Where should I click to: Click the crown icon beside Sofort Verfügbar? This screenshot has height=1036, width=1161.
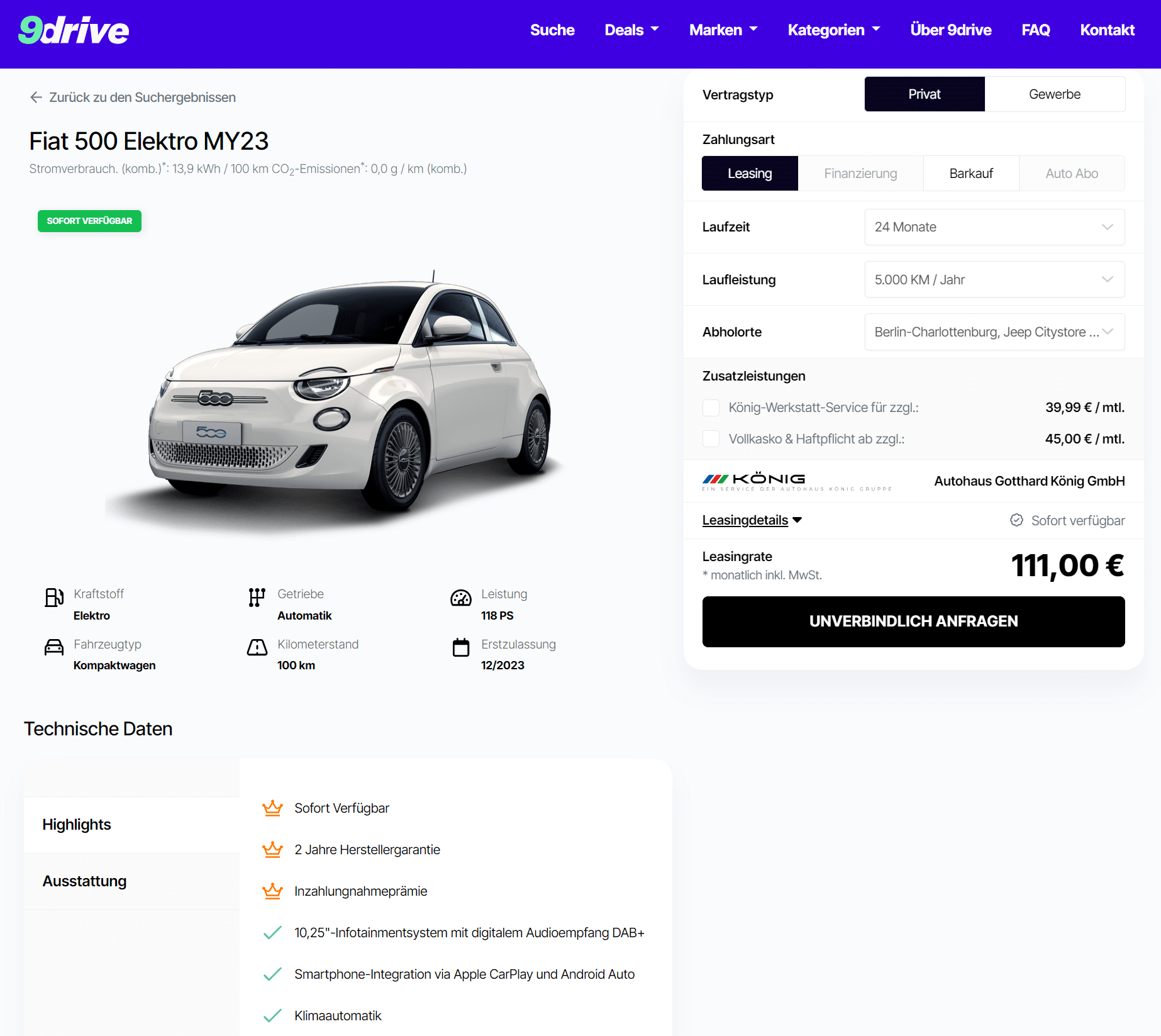point(272,808)
